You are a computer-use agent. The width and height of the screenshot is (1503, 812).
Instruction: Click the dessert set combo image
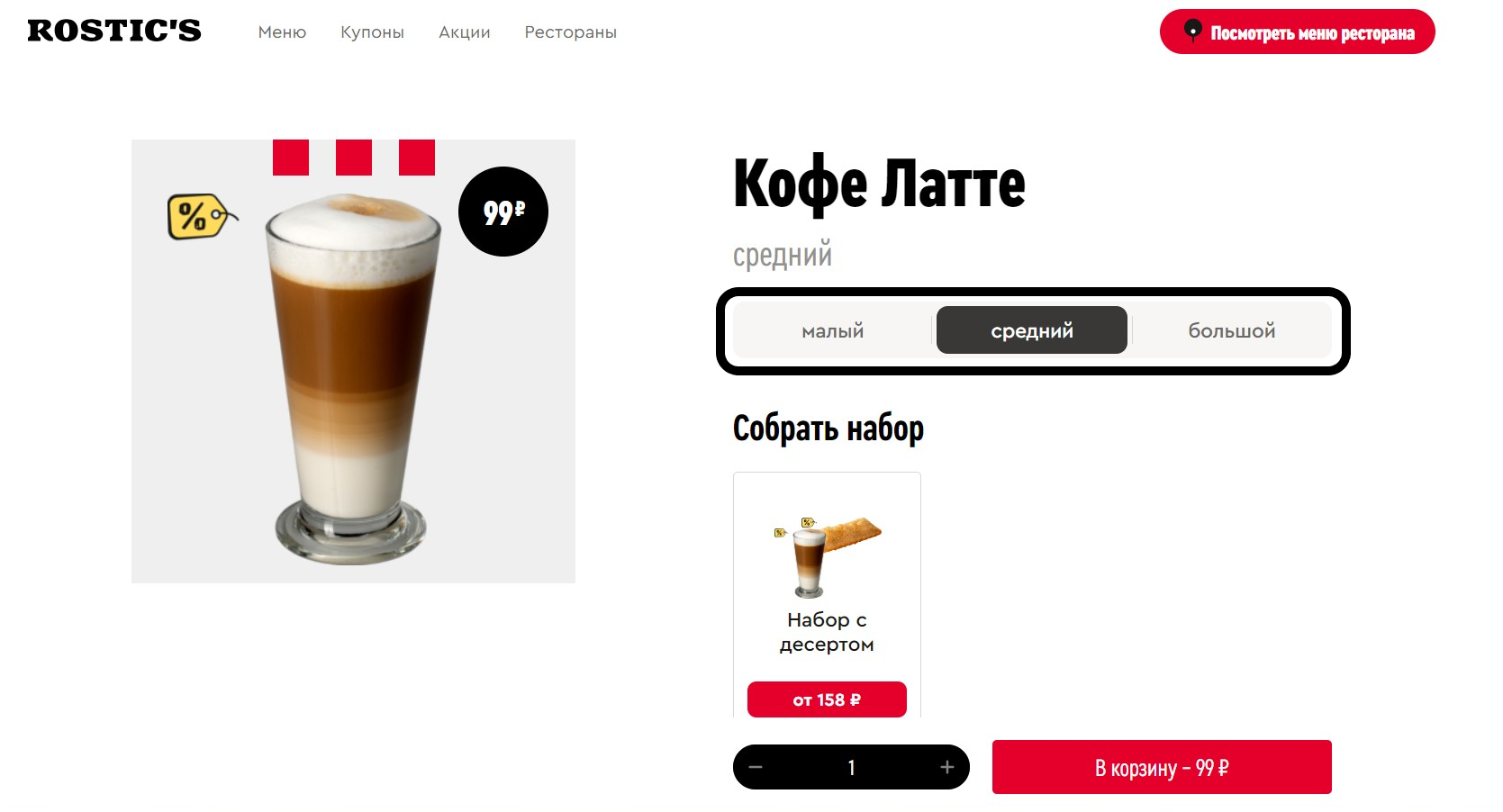coord(827,556)
